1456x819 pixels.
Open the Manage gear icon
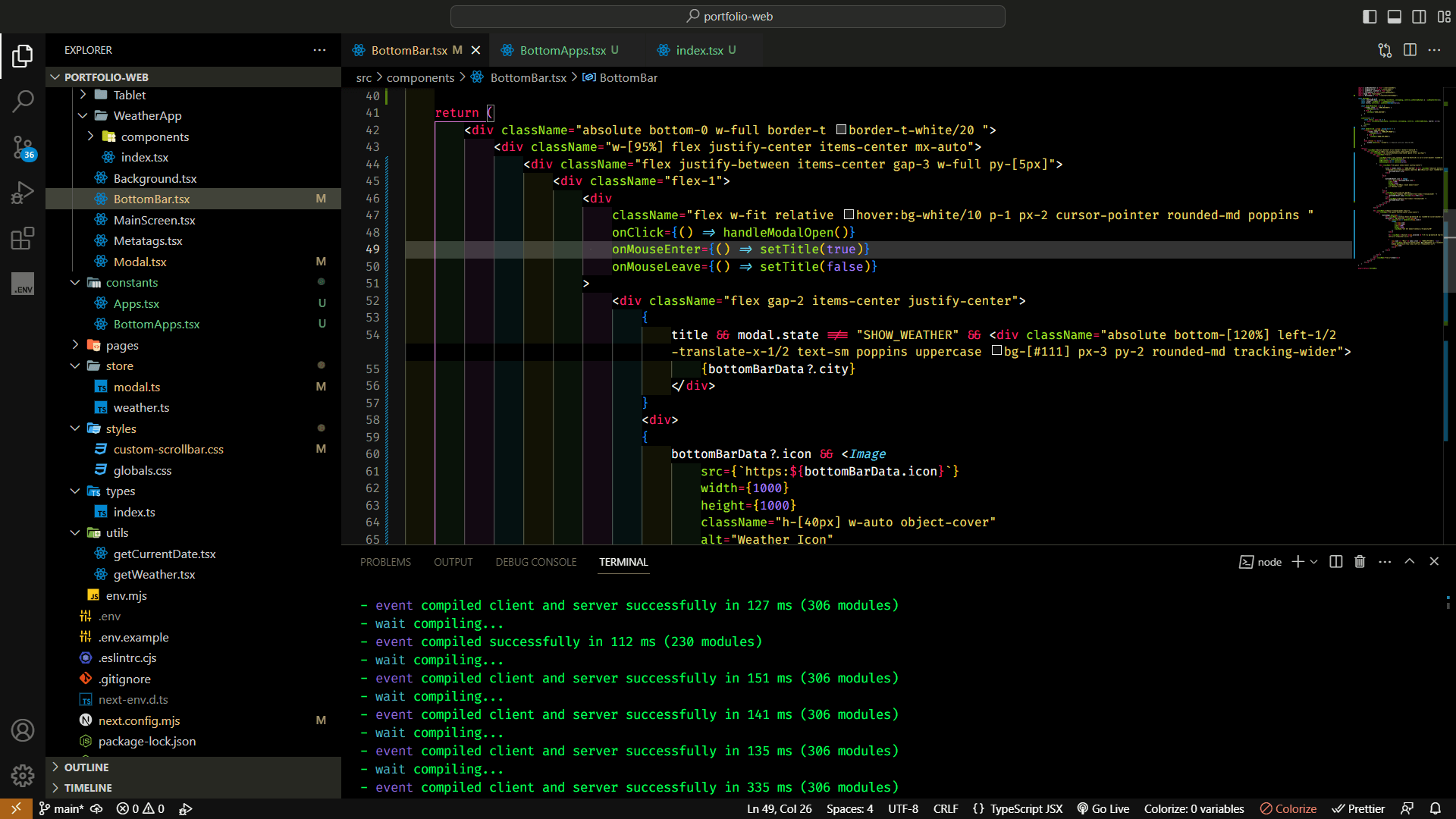click(23, 775)
